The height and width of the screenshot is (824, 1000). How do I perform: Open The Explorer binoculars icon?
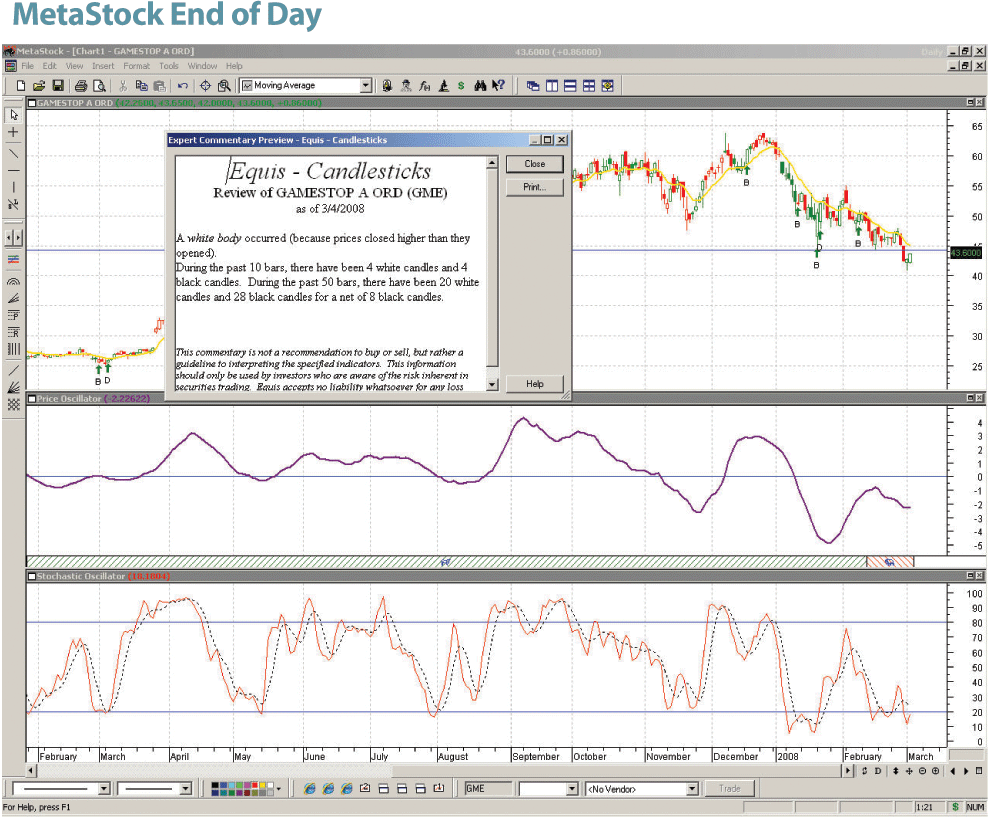[x=480, y=85]
